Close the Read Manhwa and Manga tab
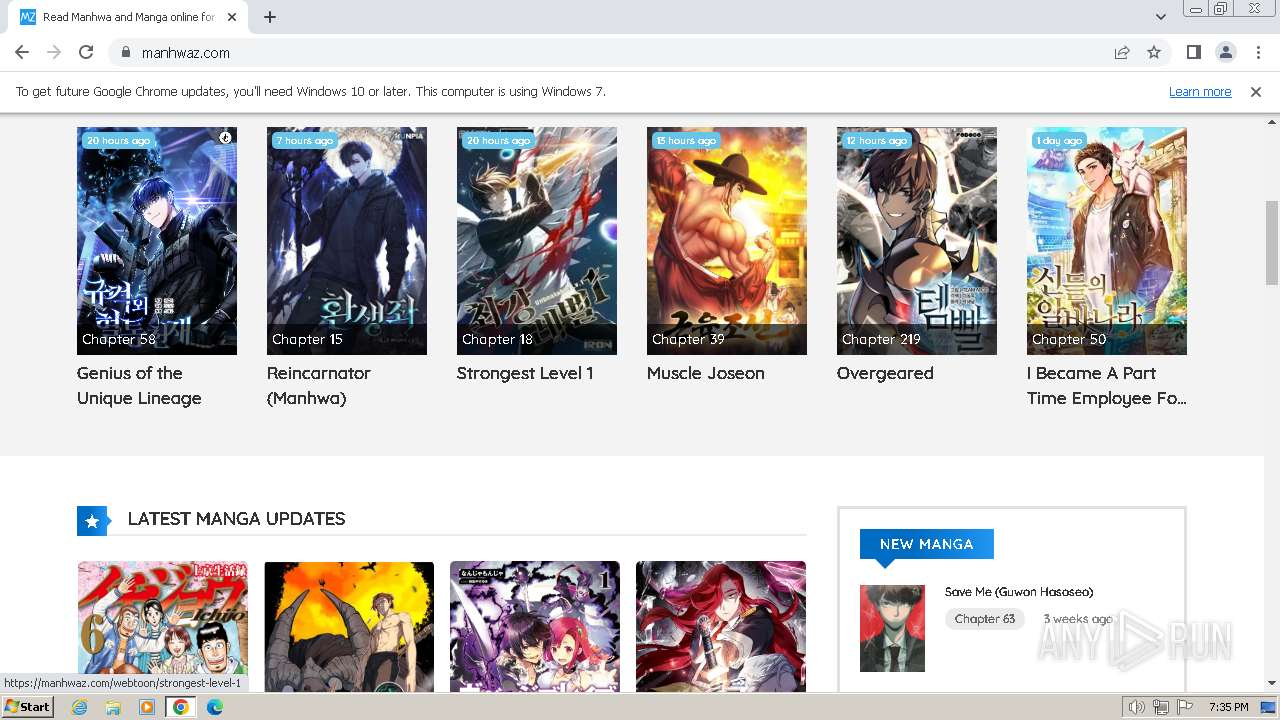Image resolution: width=1280 pixels, height=720 pixels. pos(232,17)
